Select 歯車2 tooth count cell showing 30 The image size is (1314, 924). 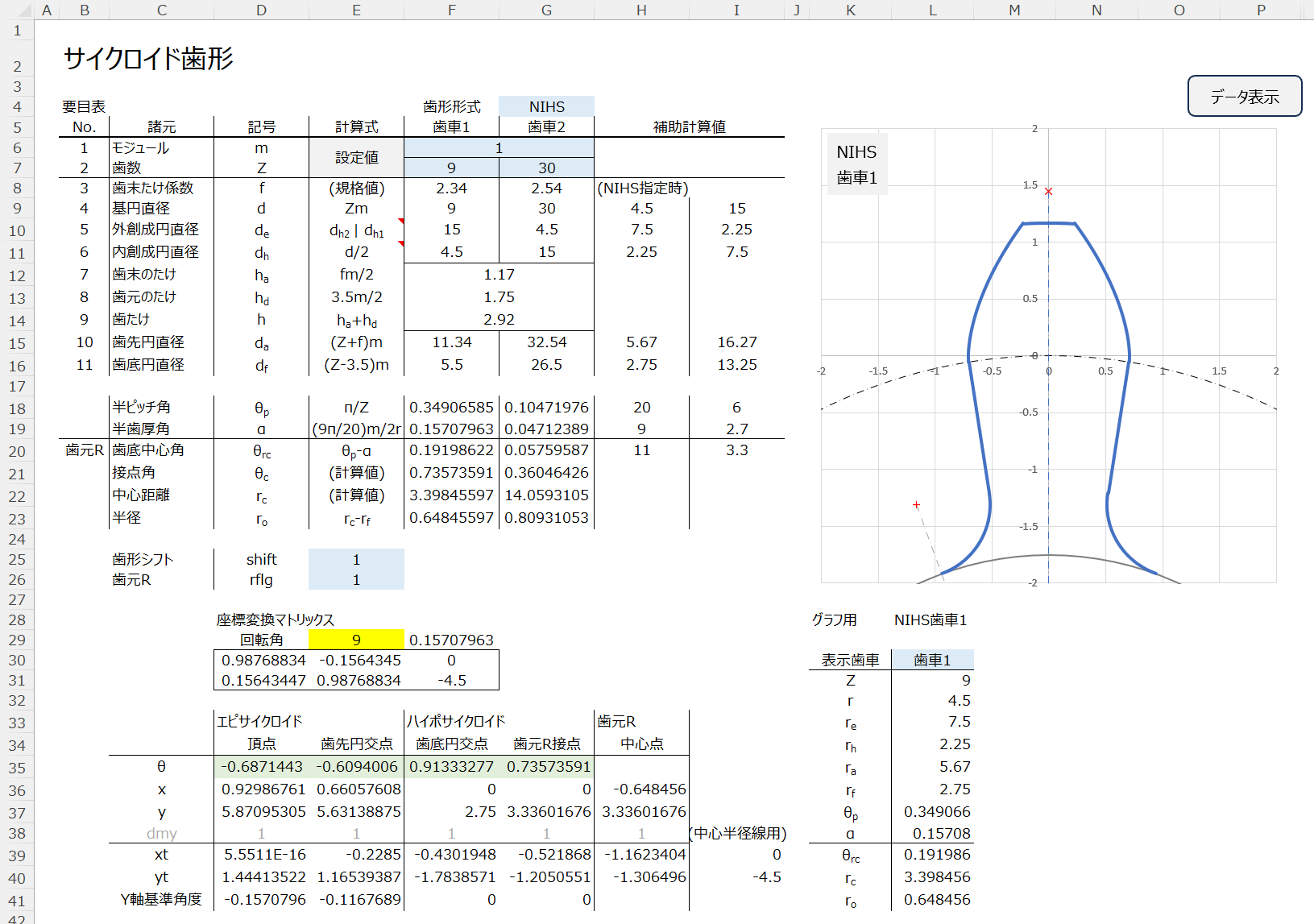[546, 168]
